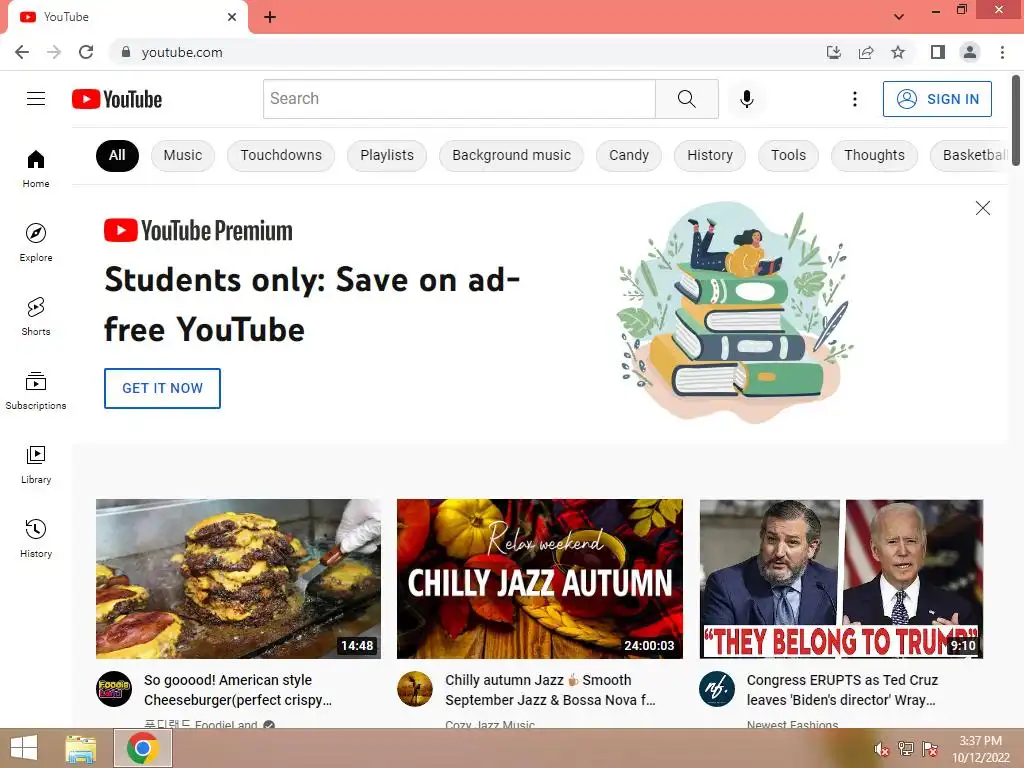Viewport: 1024px width, 768px height.
Task: Open Chrome three-dot menu
Action: 1002,52
